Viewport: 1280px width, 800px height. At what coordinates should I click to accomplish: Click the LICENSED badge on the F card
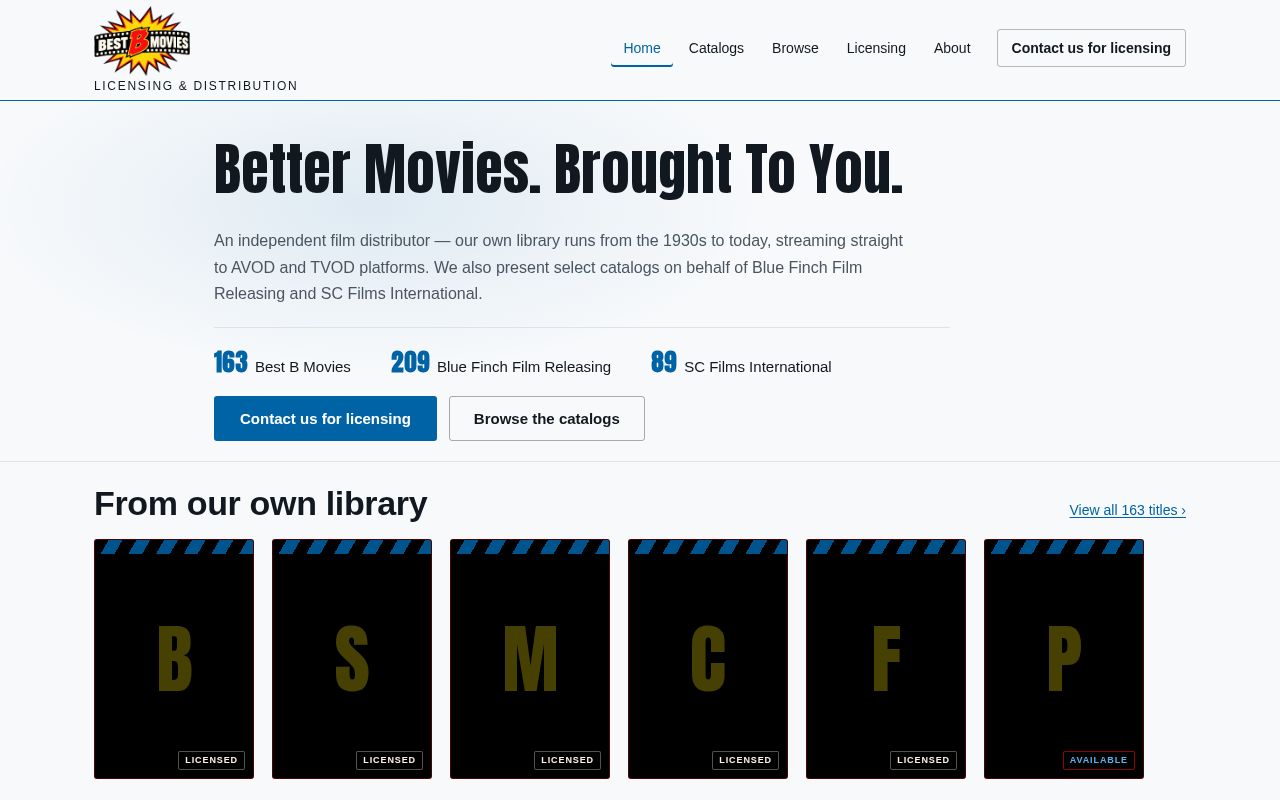click(x=923, y=760)
